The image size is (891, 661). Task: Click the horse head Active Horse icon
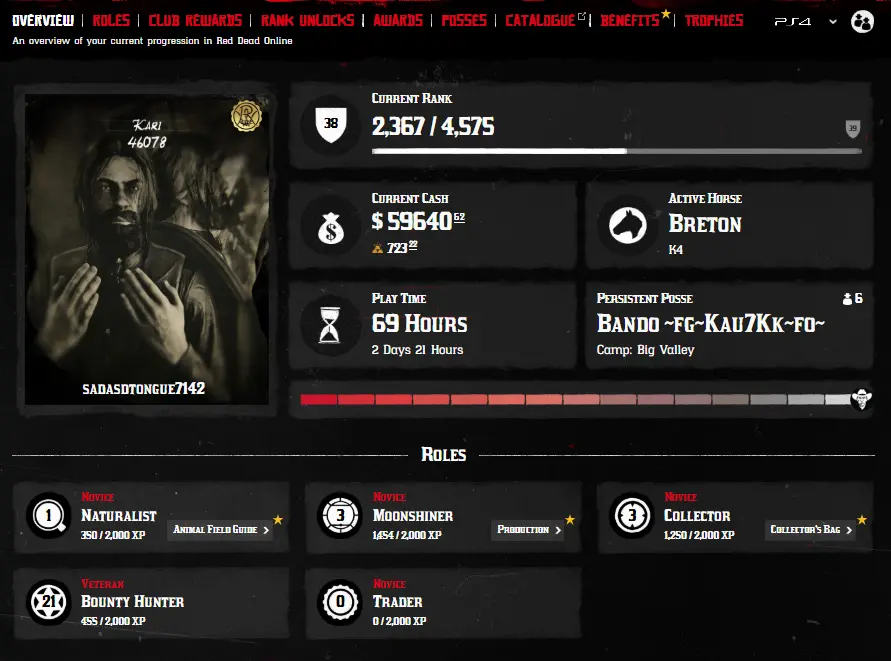click(627, 225)
